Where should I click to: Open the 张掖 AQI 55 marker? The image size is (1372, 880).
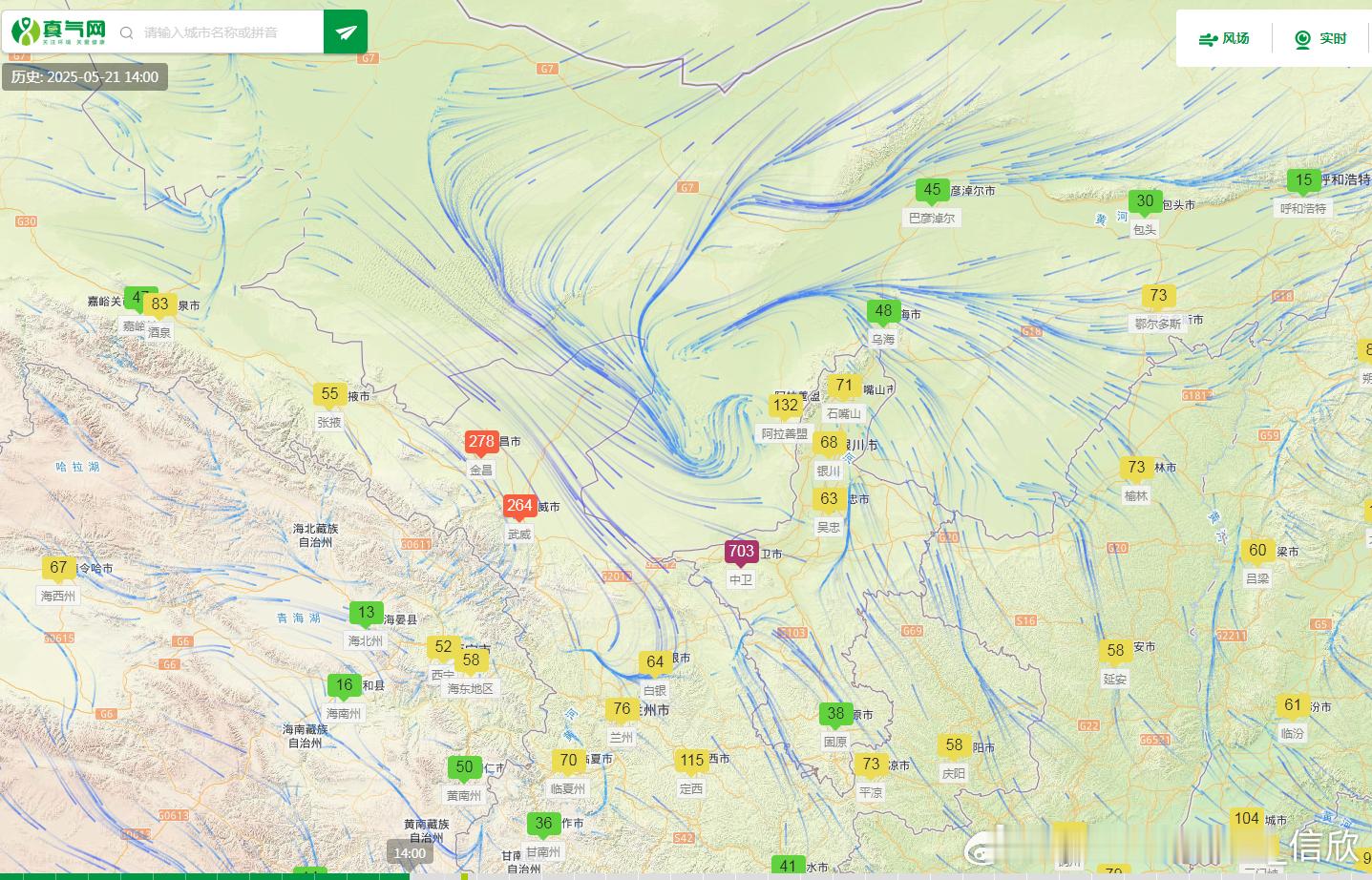[329, 394]
